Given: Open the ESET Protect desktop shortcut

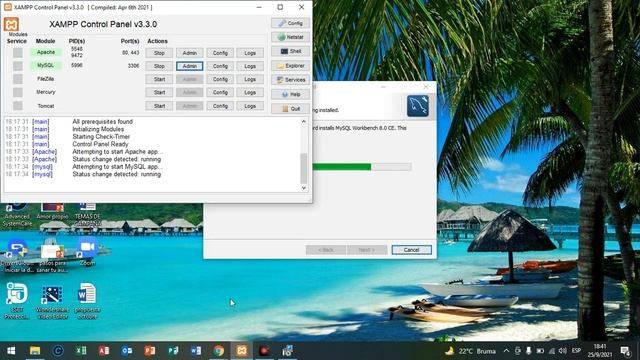Looking at the screenshot, I should (17, 301).
